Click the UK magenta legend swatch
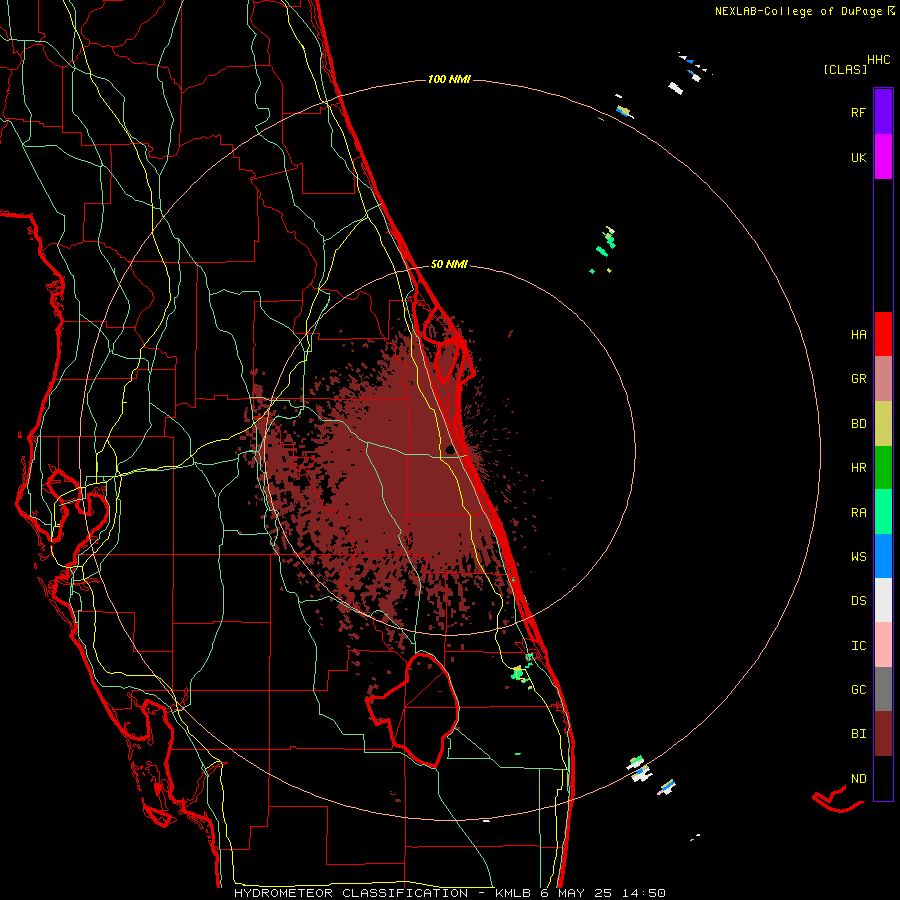 (883, 157)
